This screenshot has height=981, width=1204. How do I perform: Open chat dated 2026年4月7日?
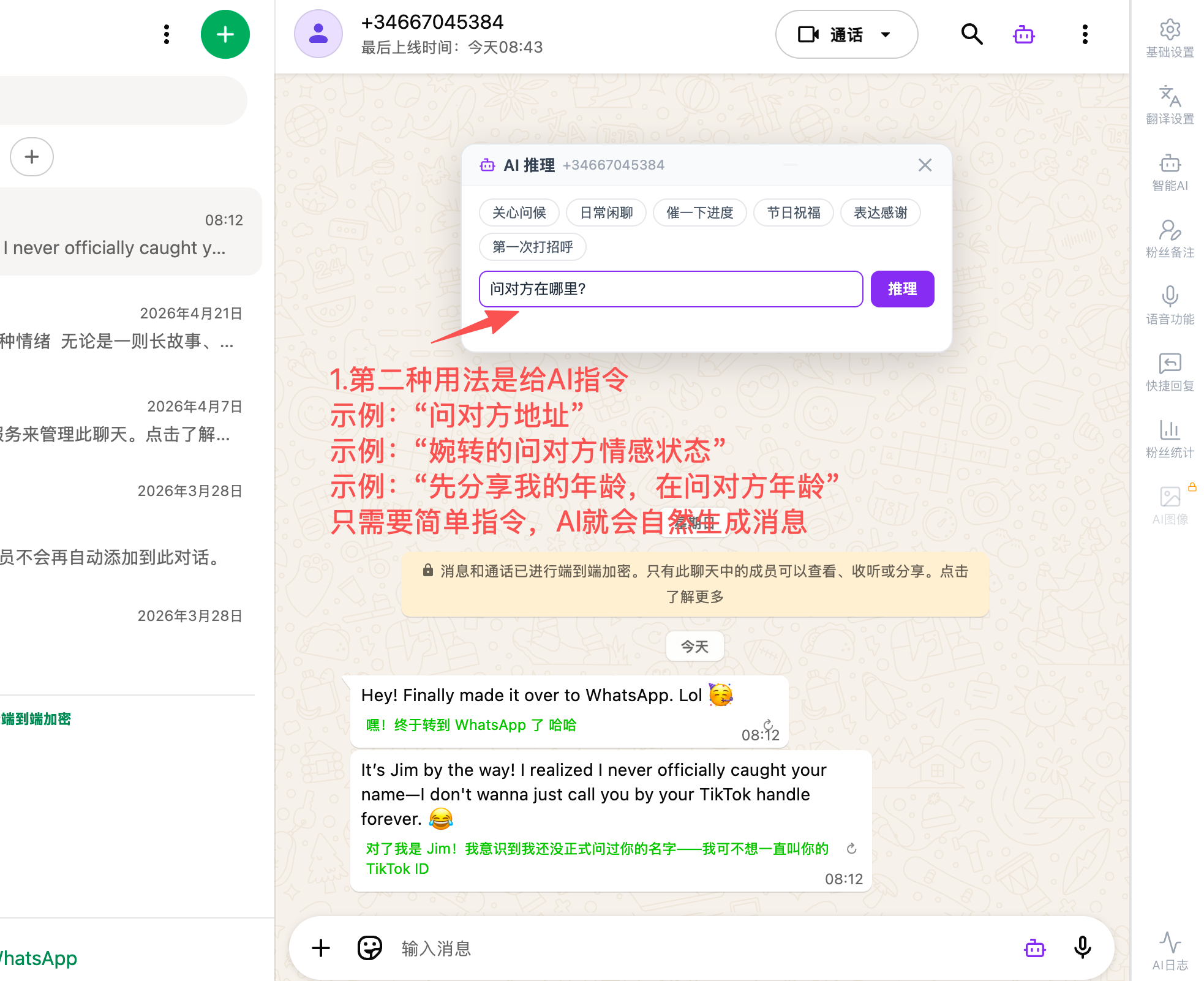130,421
